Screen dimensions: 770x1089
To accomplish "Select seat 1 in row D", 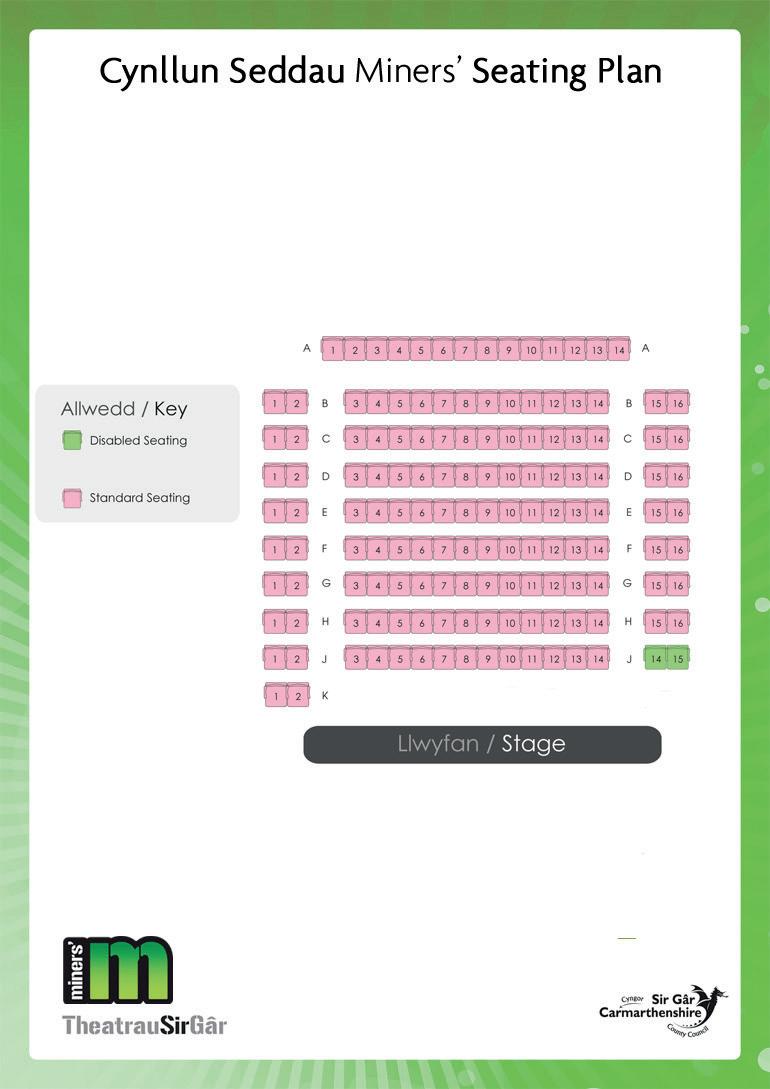I will pos(274,476).
